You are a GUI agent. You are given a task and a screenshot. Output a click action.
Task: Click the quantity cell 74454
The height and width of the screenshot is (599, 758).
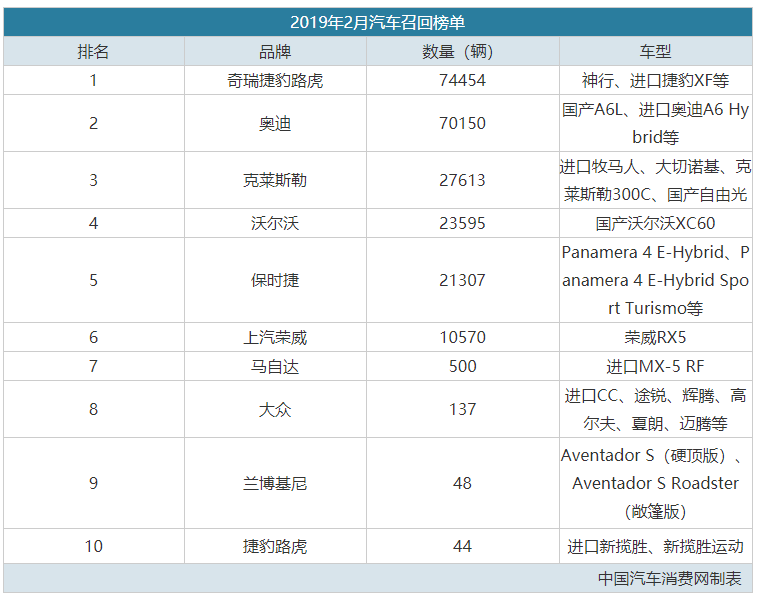(x=462, y=80)
